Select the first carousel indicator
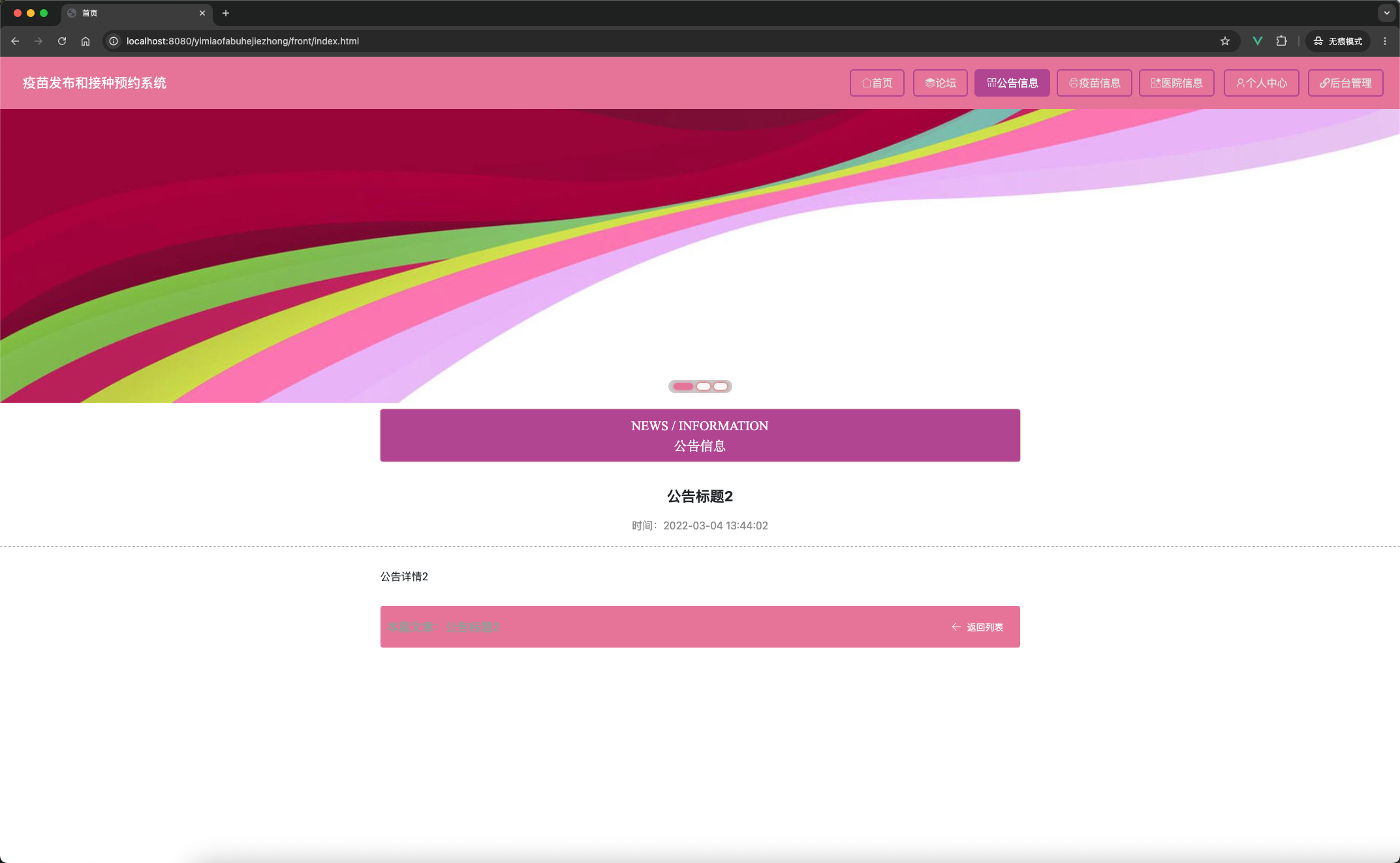Viewport: 1400px width, 863px height. pos(683,386)
